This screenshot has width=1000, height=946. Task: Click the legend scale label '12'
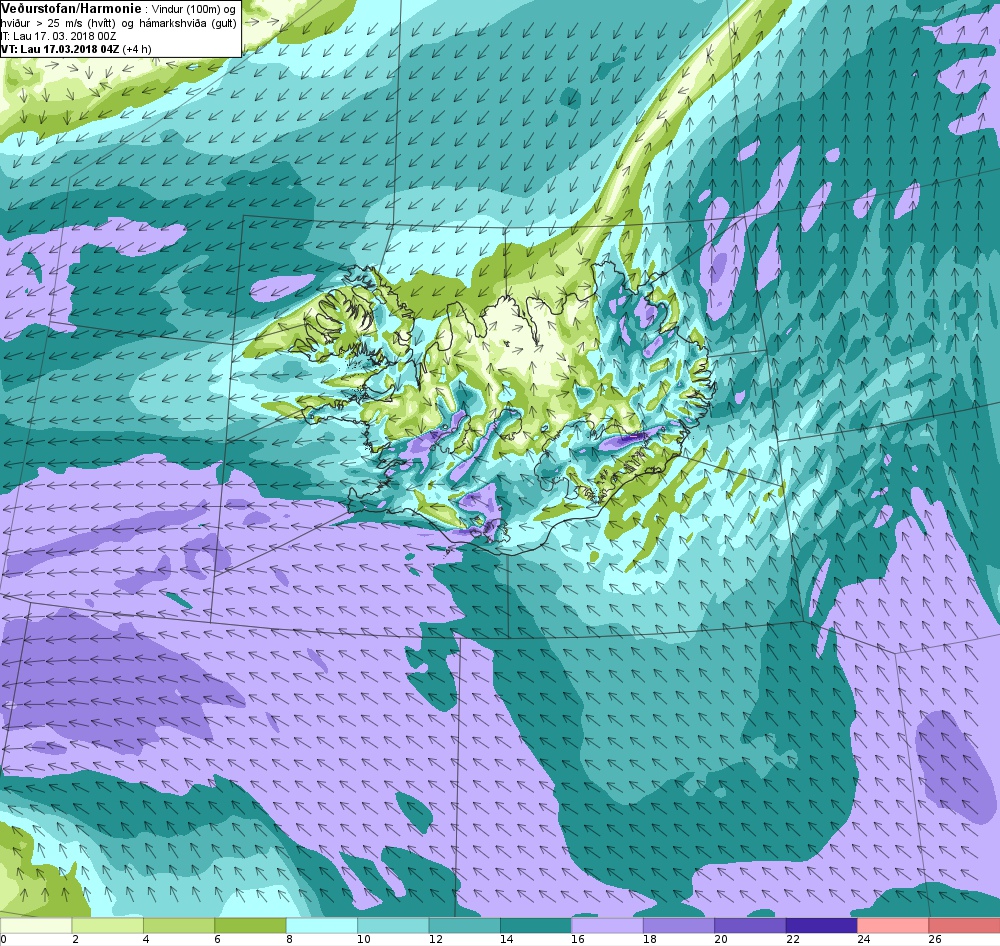[x=435, y=938]
